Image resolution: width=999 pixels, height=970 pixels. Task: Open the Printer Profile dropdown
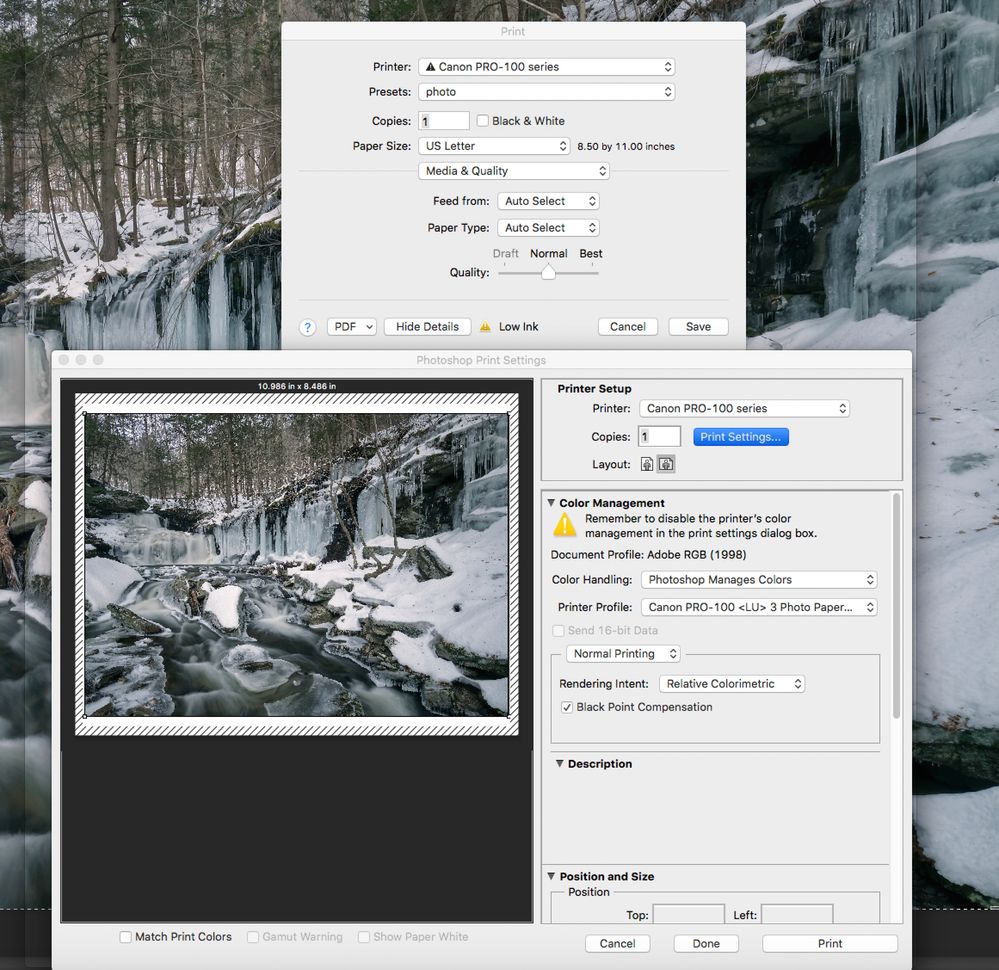click(x=759, y=607)
